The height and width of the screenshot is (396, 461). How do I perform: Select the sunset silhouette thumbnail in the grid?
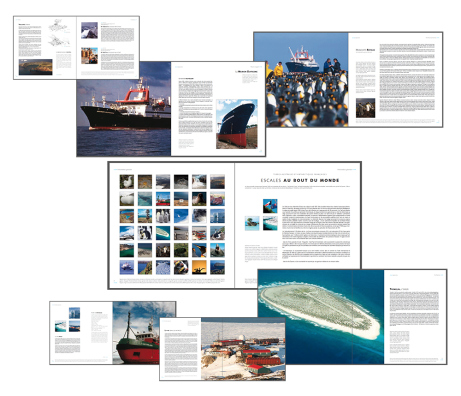click(x=199, y=267)
